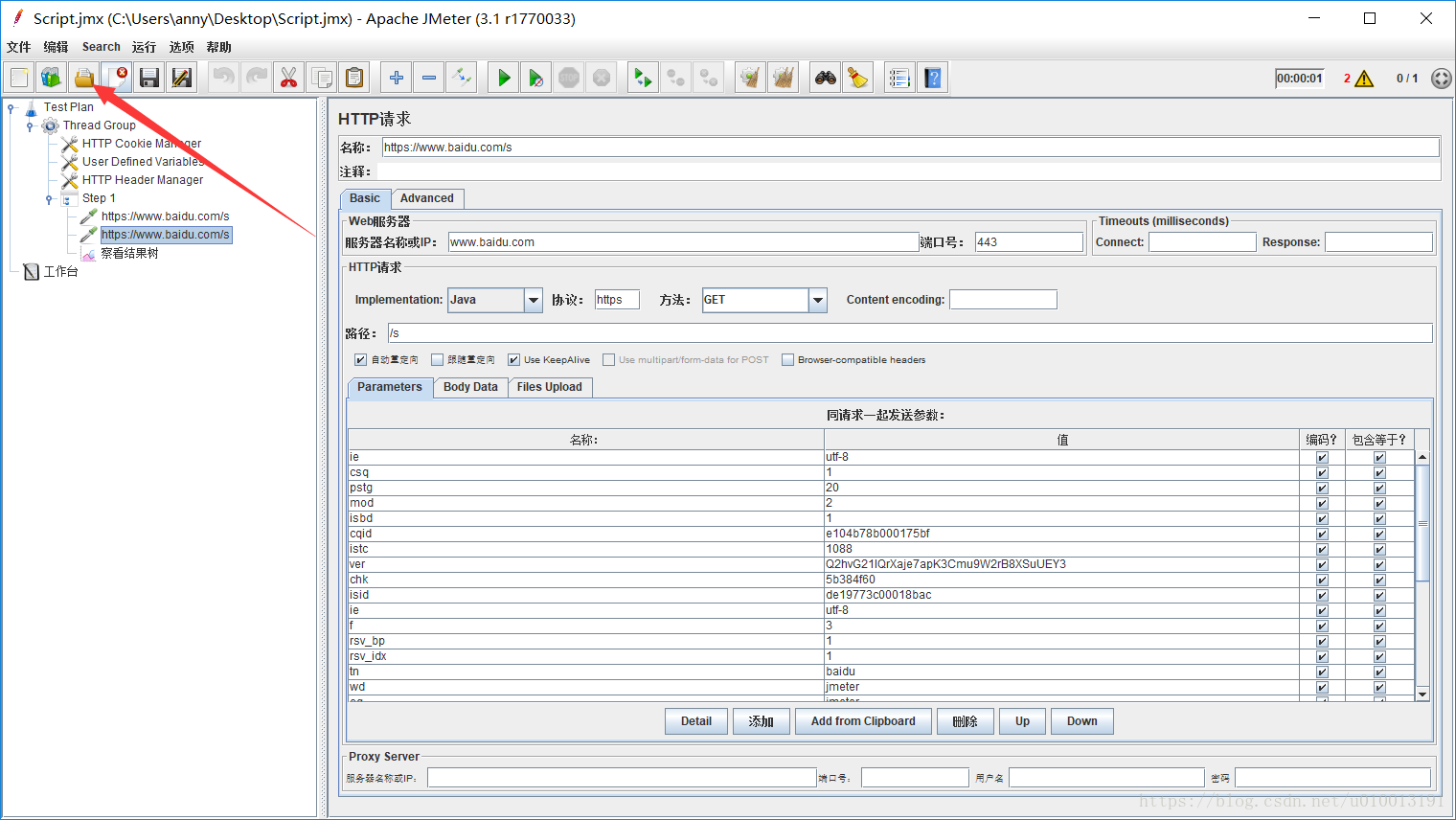Click the Clear All brooms icon

[784, 78]
